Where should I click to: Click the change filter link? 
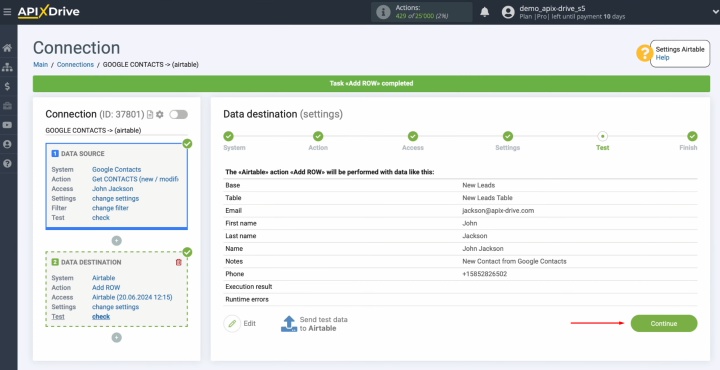[x=110, y=208]
